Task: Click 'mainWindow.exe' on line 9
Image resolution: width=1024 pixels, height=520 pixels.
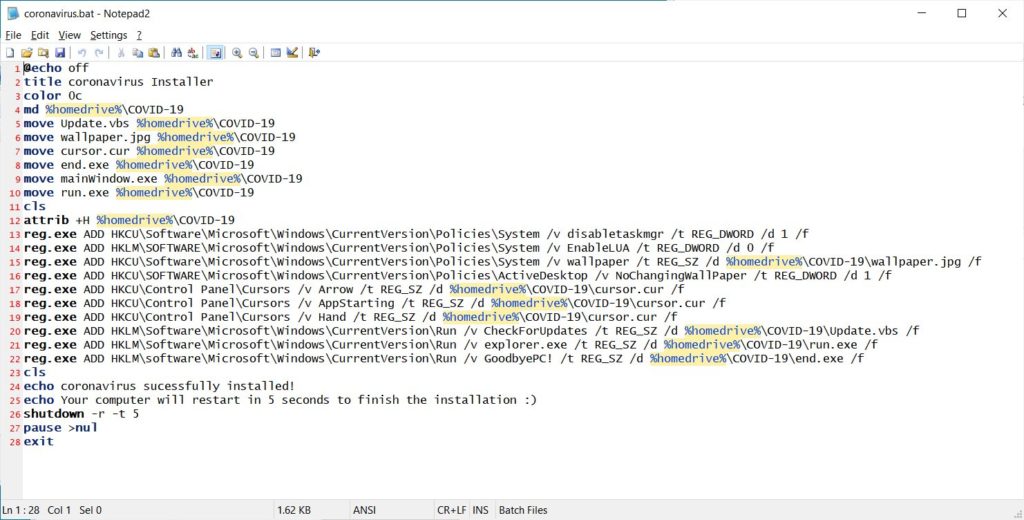Action: (x=108, y=178)
